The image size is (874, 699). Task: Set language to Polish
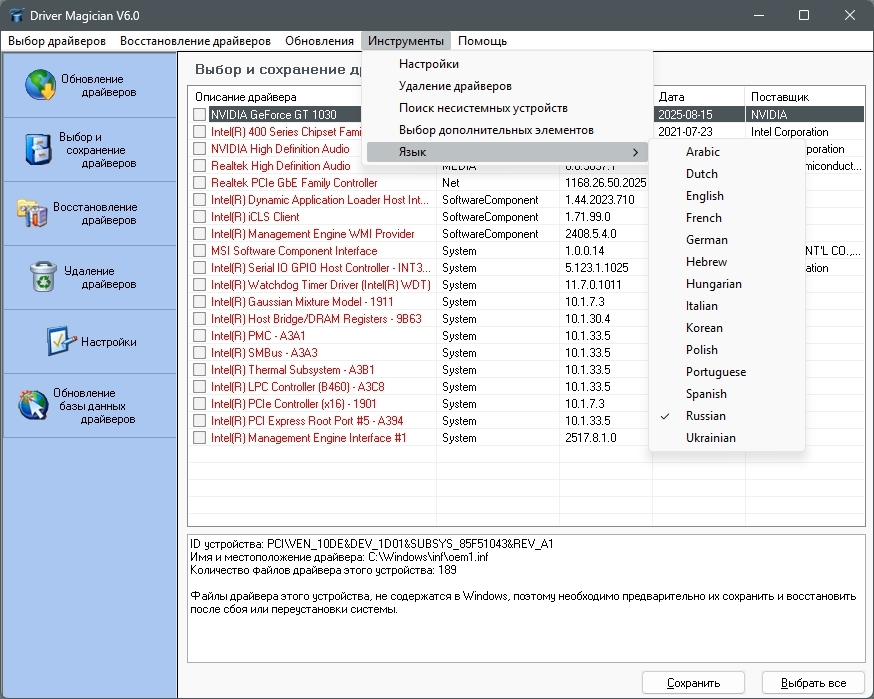click(726, 350)
